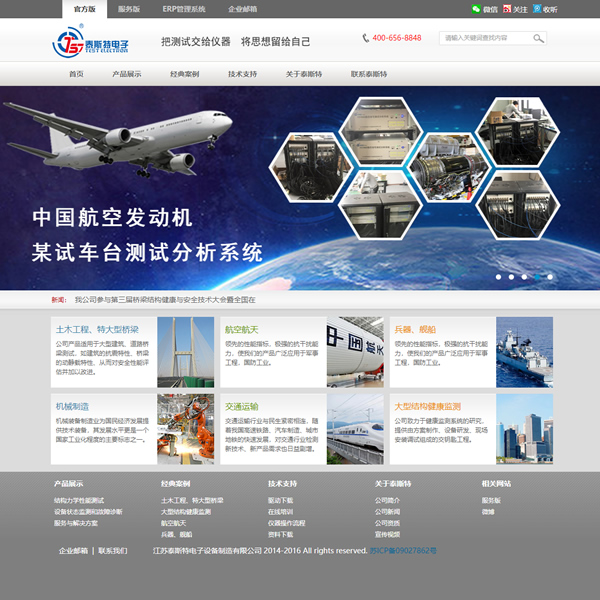
Task: Select the first banner carousel dot
Action: tap(498, 276)
